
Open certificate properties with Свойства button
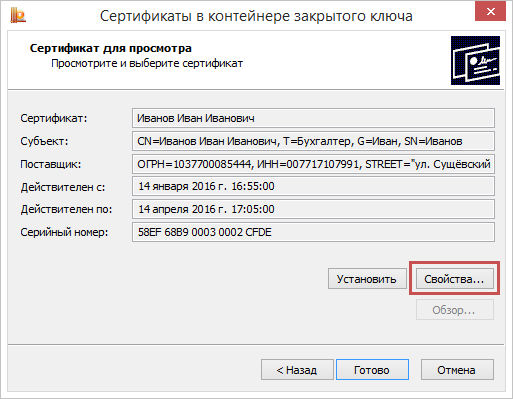(x=455, y=279)
